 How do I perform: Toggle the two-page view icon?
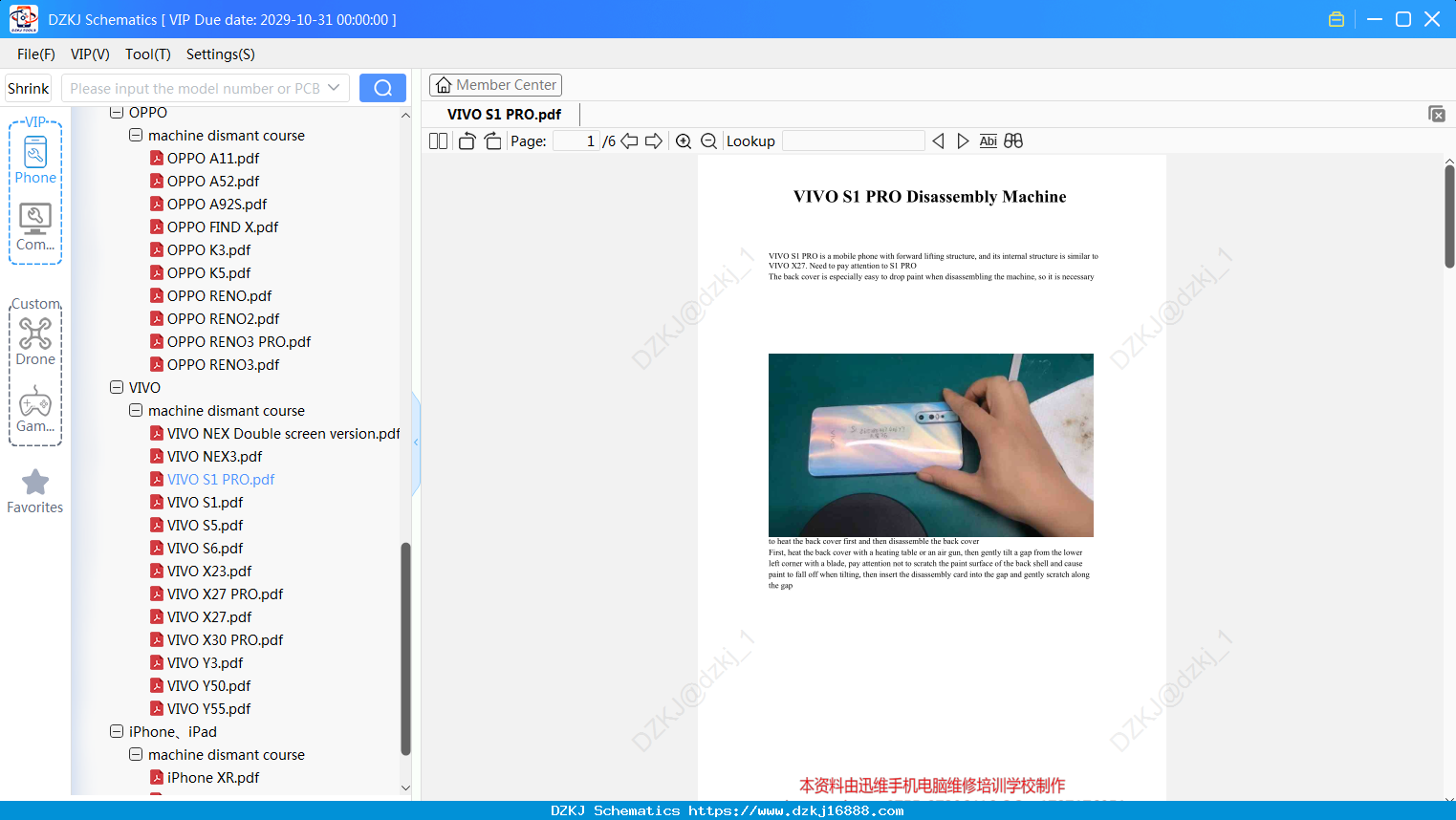coord(439,141)
